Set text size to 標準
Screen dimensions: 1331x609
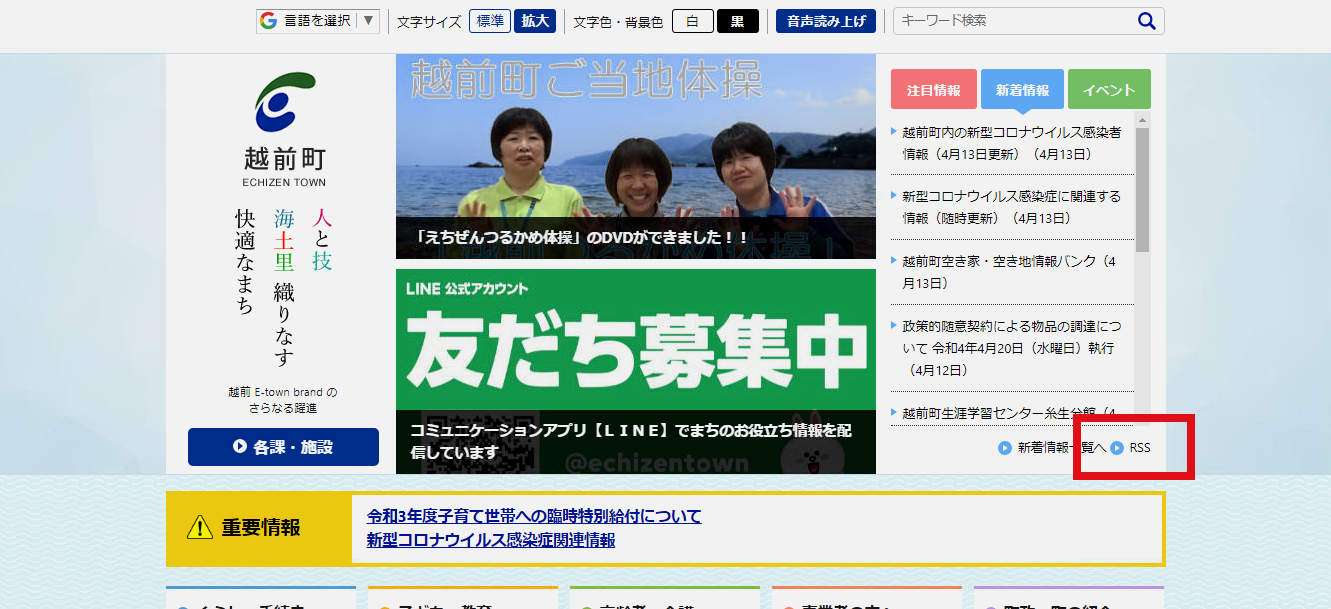pos(490,21)
